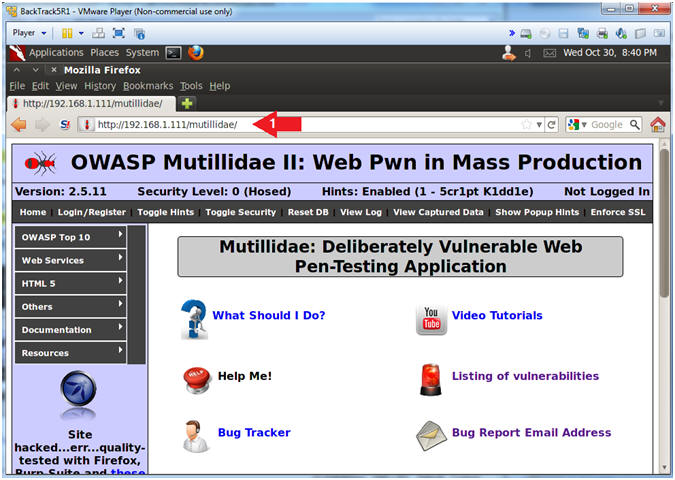Click the VMware double-chevron devices expander
The image size is (675, 480).
(512, 33)
